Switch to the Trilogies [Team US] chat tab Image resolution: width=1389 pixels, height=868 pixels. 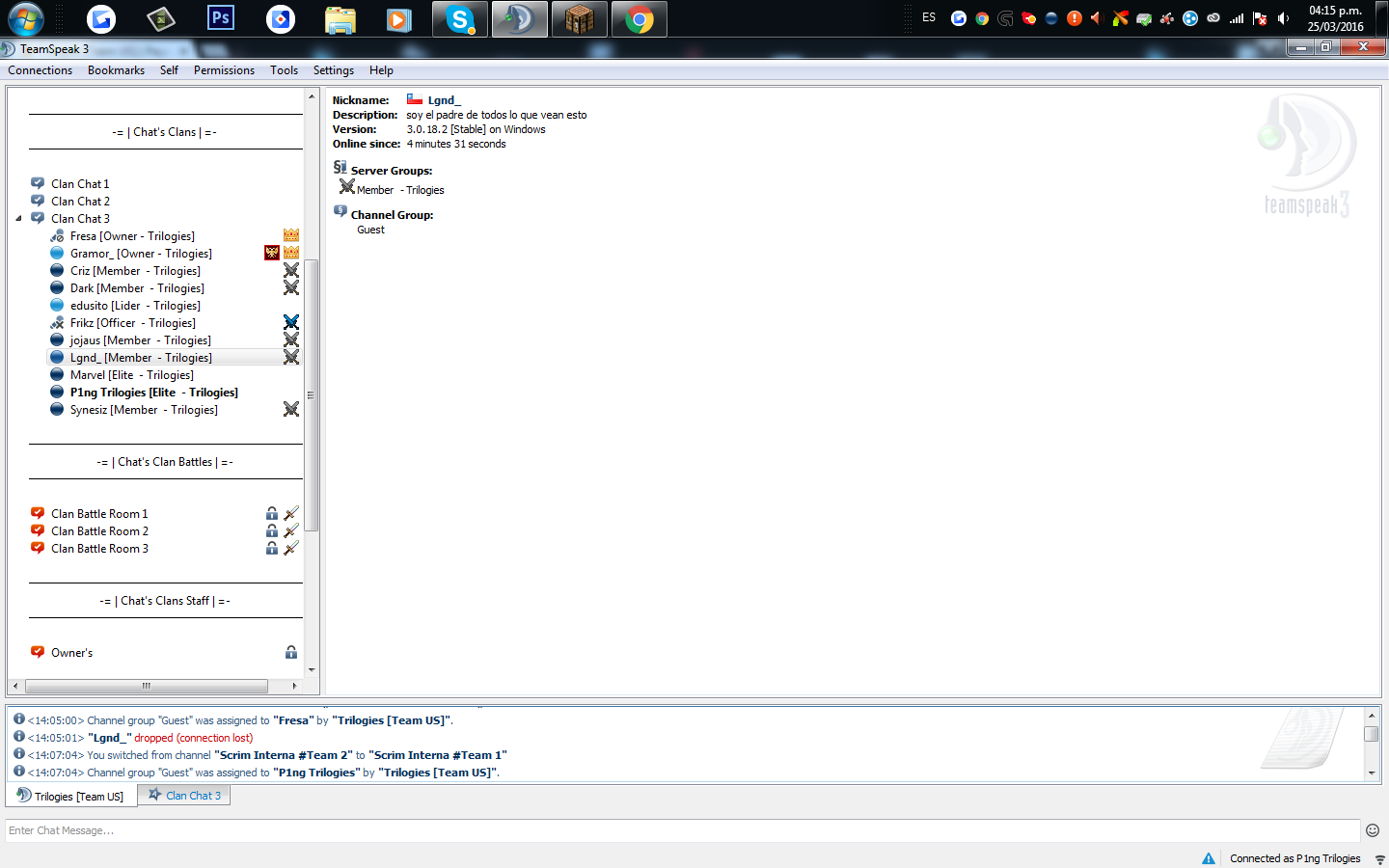point(70,796)
